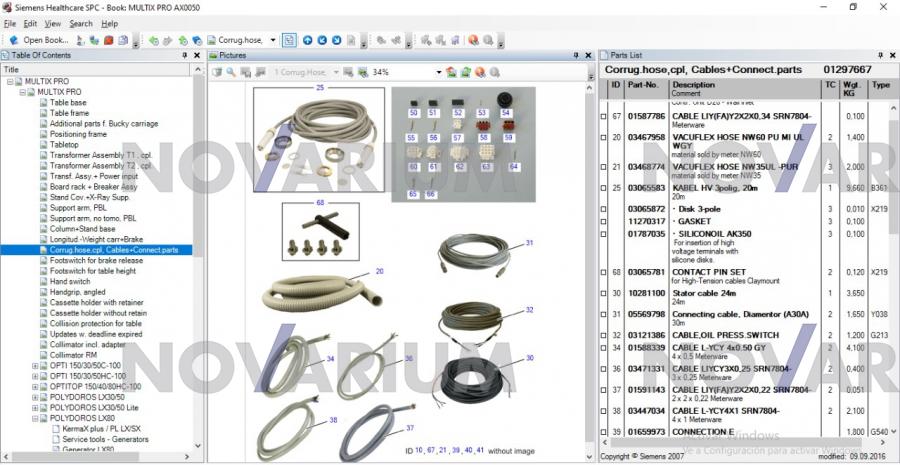Image resolution: width=900 pixels, height=465 pixels.
Task: Click callout number 20 on corrugated hose
Action: point(379,271)
